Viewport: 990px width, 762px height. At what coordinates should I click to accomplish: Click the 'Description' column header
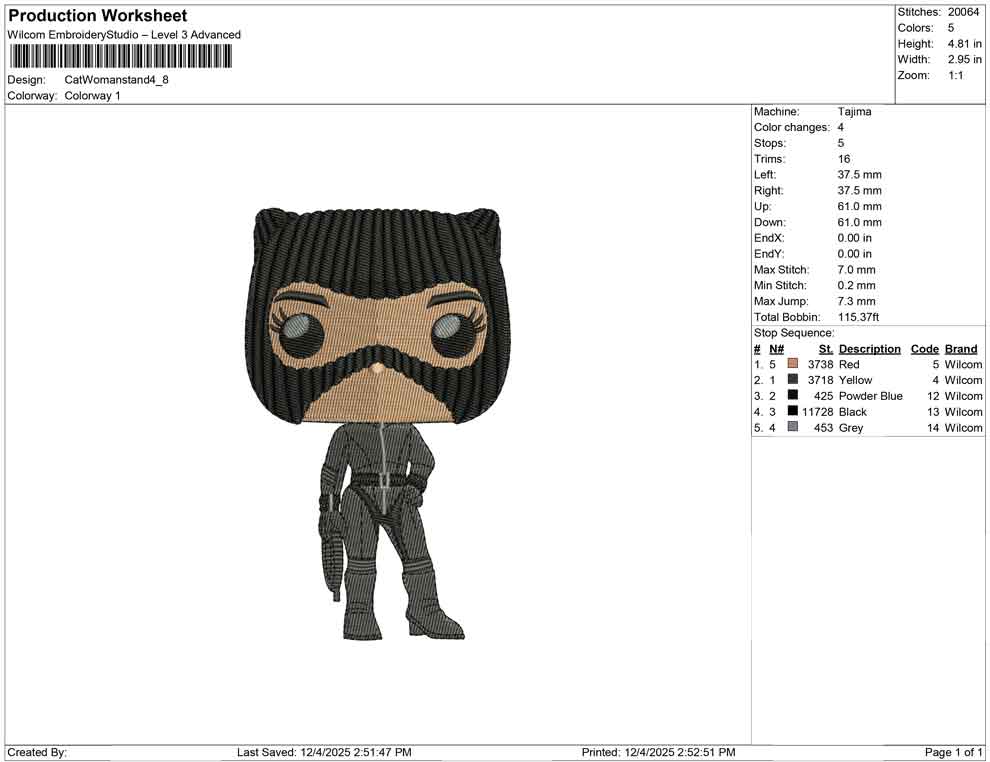(869, 348)
